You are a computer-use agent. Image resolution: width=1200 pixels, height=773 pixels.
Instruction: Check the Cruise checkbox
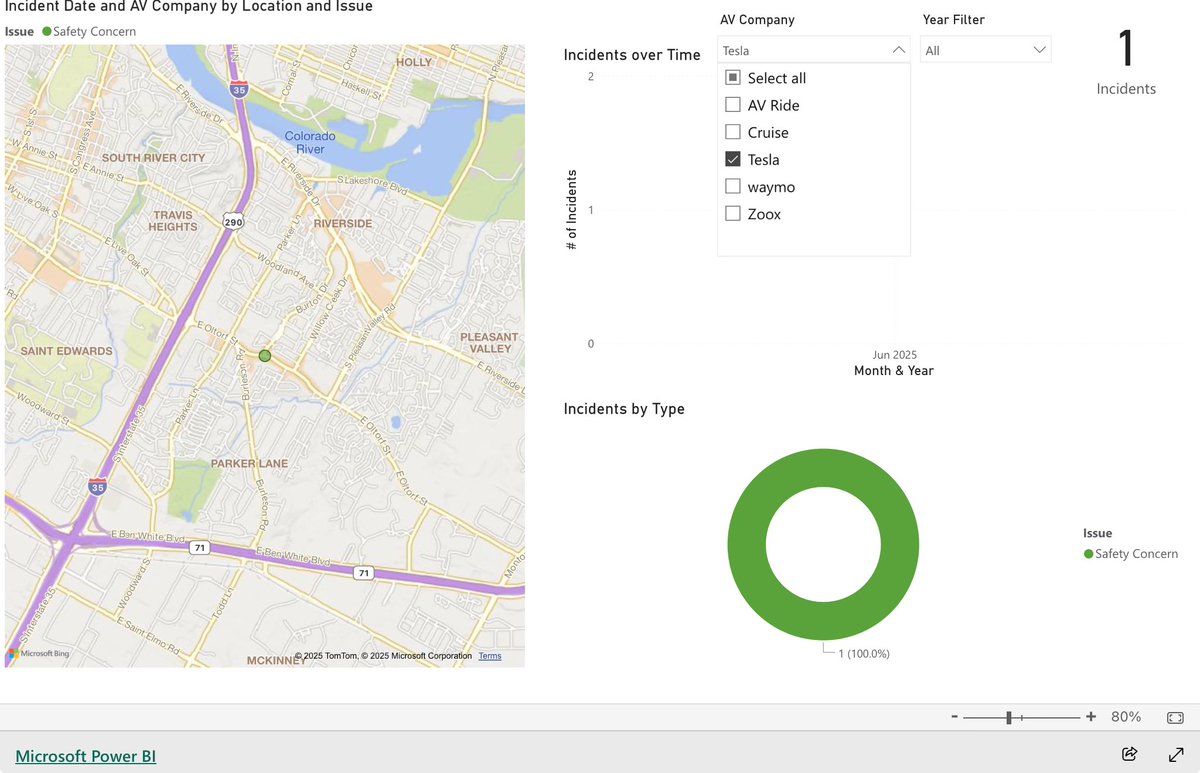732,132
